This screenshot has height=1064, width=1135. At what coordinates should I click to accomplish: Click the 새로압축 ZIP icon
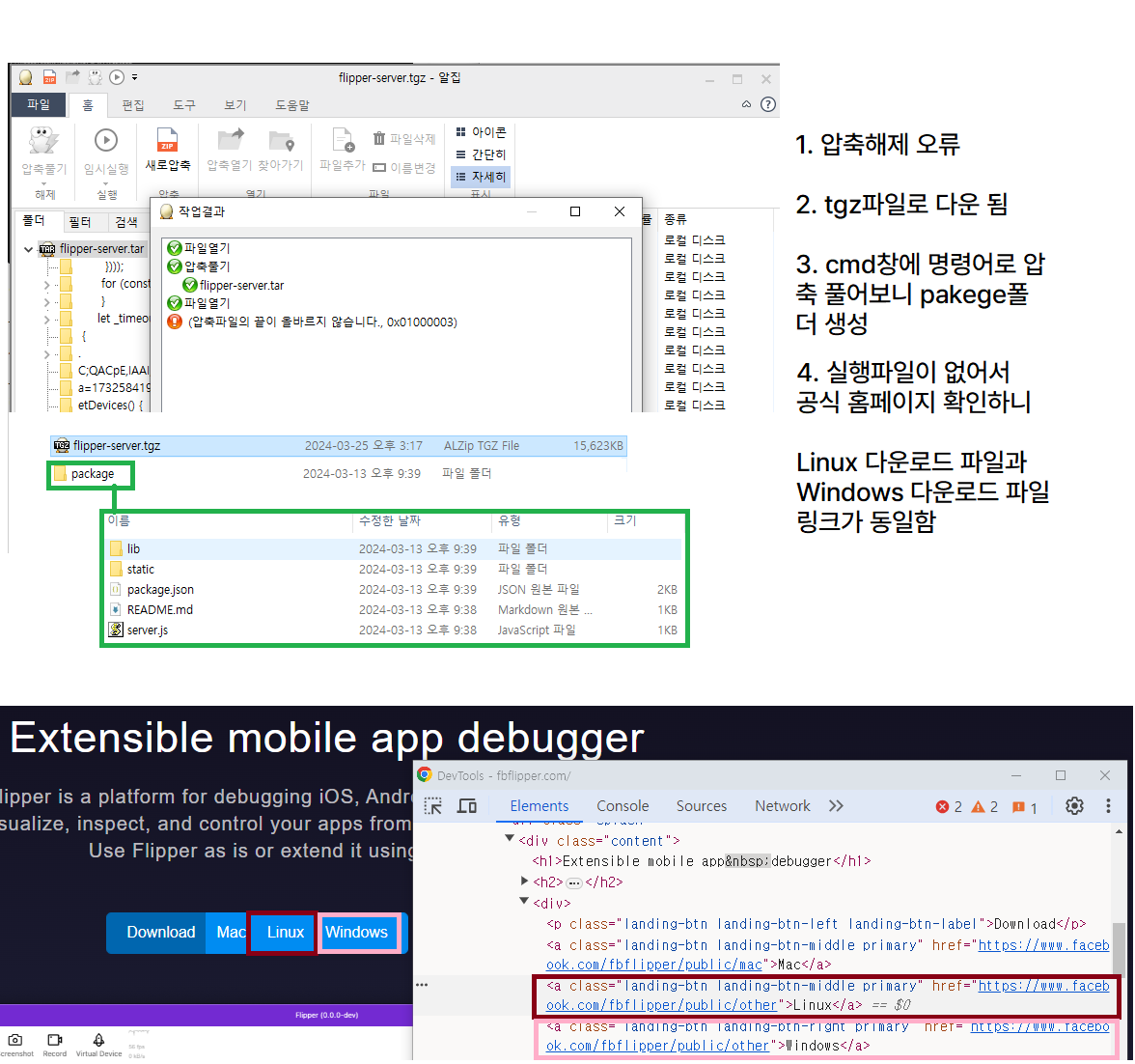click(167, 139)
